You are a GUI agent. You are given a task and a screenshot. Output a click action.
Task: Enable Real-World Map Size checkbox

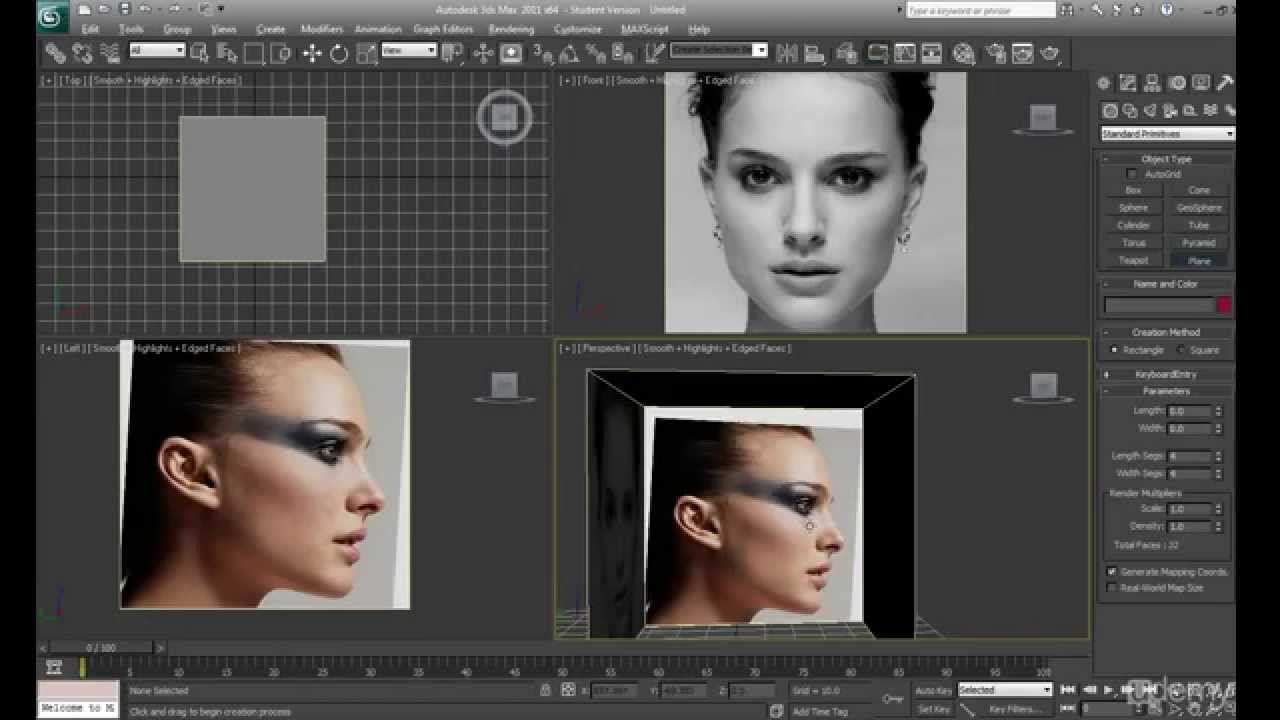point(1111,588)
